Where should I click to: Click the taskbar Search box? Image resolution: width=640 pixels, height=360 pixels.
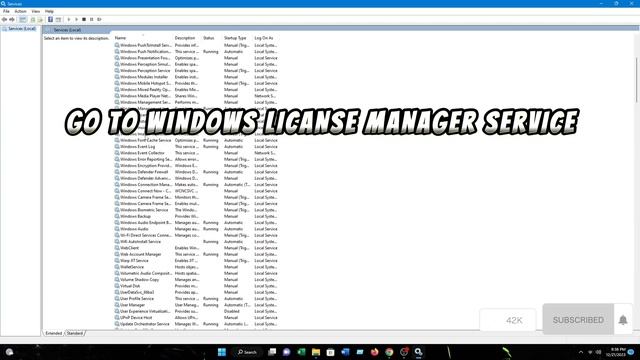coord(247,352)
